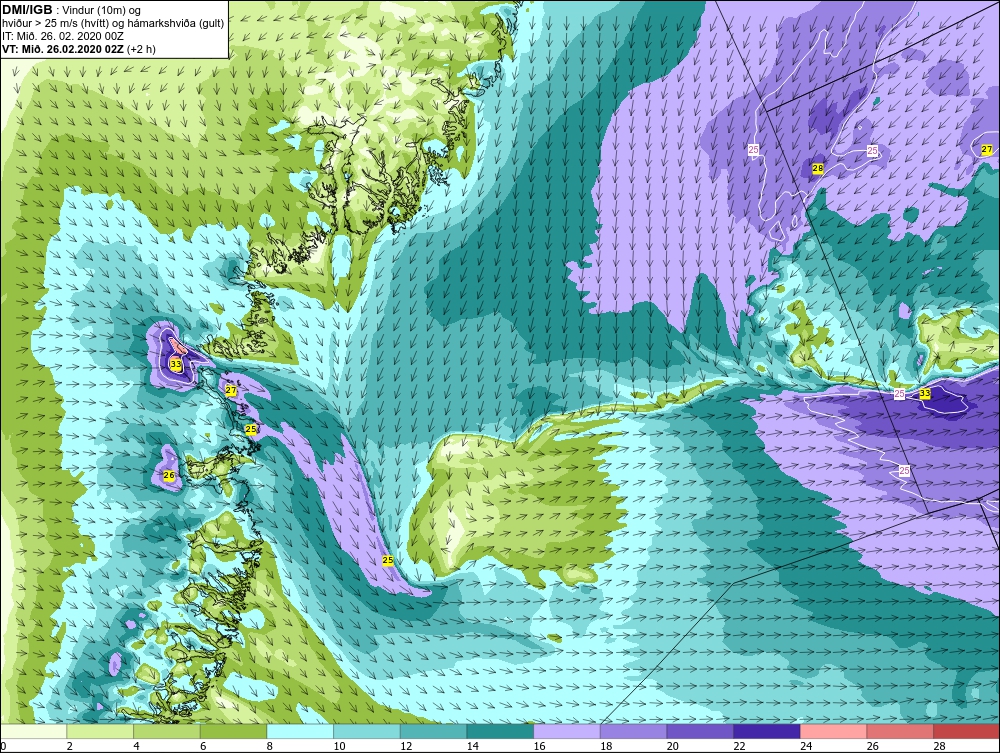Click the yellow 33 label next to white 25
Image resolution: width=1000 pixels, height=753 pixels.
coord(925,393)
